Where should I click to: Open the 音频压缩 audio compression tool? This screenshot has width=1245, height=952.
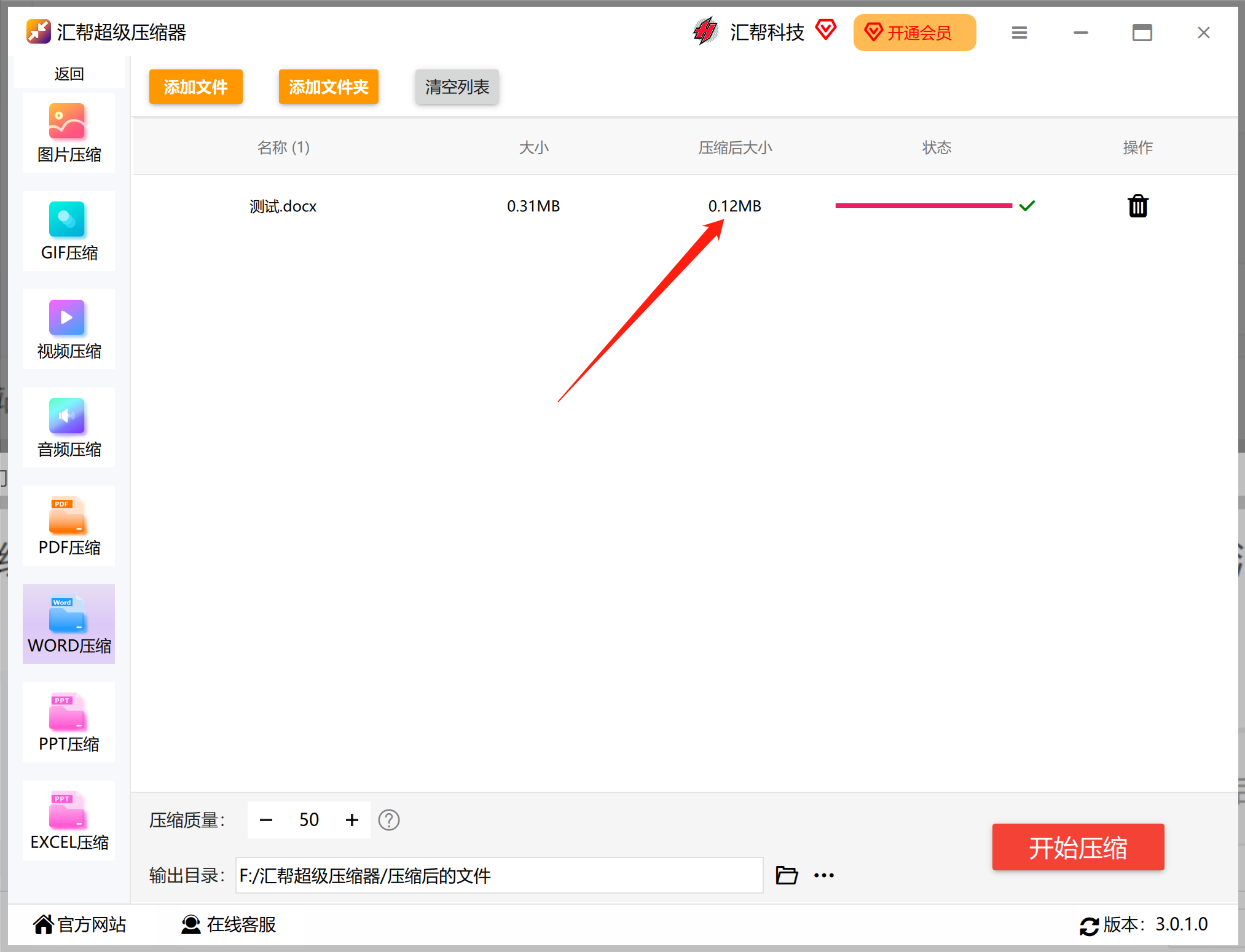(x=69, y=427)
